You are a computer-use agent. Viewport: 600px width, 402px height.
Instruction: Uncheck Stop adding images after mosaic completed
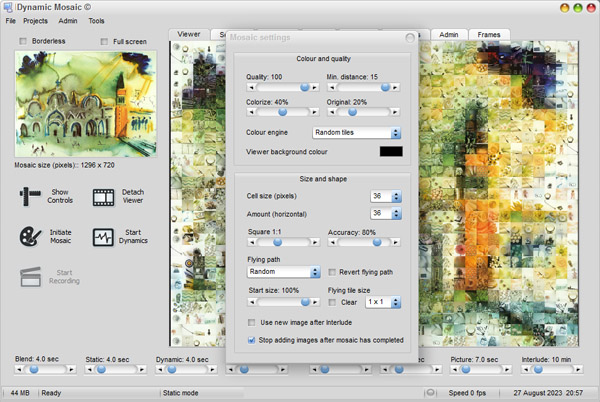point(251,340)
